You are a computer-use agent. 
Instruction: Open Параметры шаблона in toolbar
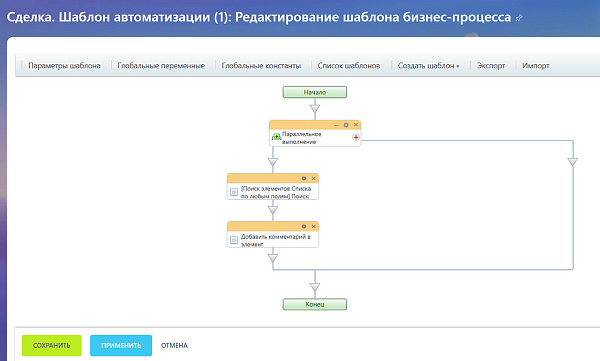pyautogui.click(x=64, y=66)
